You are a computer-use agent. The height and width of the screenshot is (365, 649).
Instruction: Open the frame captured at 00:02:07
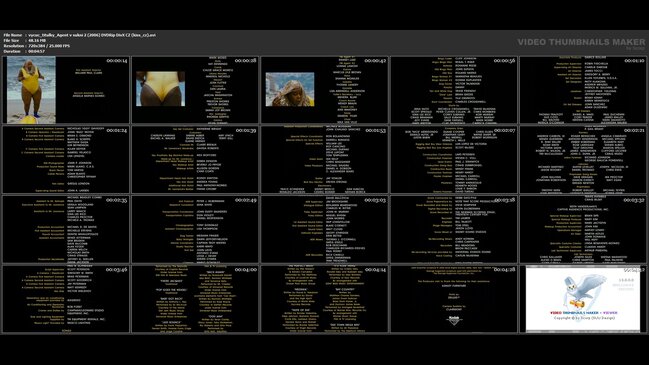[454, 160]
